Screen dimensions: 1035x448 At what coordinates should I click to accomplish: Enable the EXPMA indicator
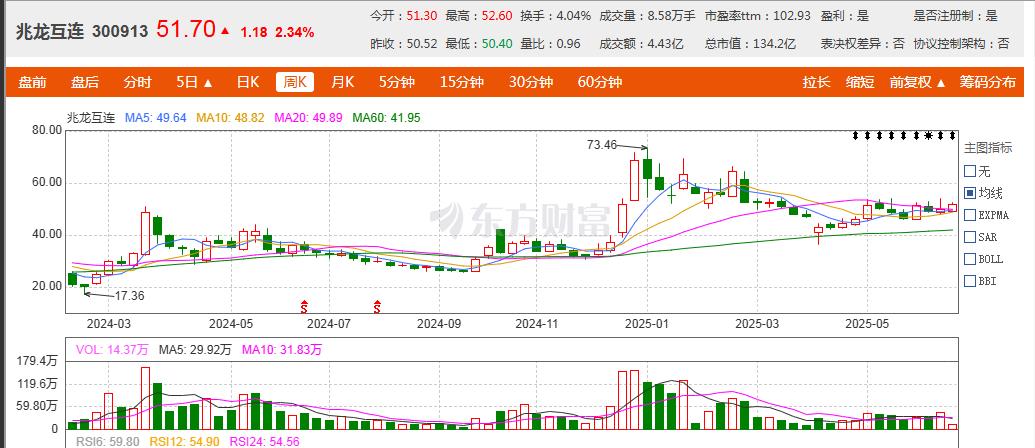pyautogui.click(x=970, y=215)
